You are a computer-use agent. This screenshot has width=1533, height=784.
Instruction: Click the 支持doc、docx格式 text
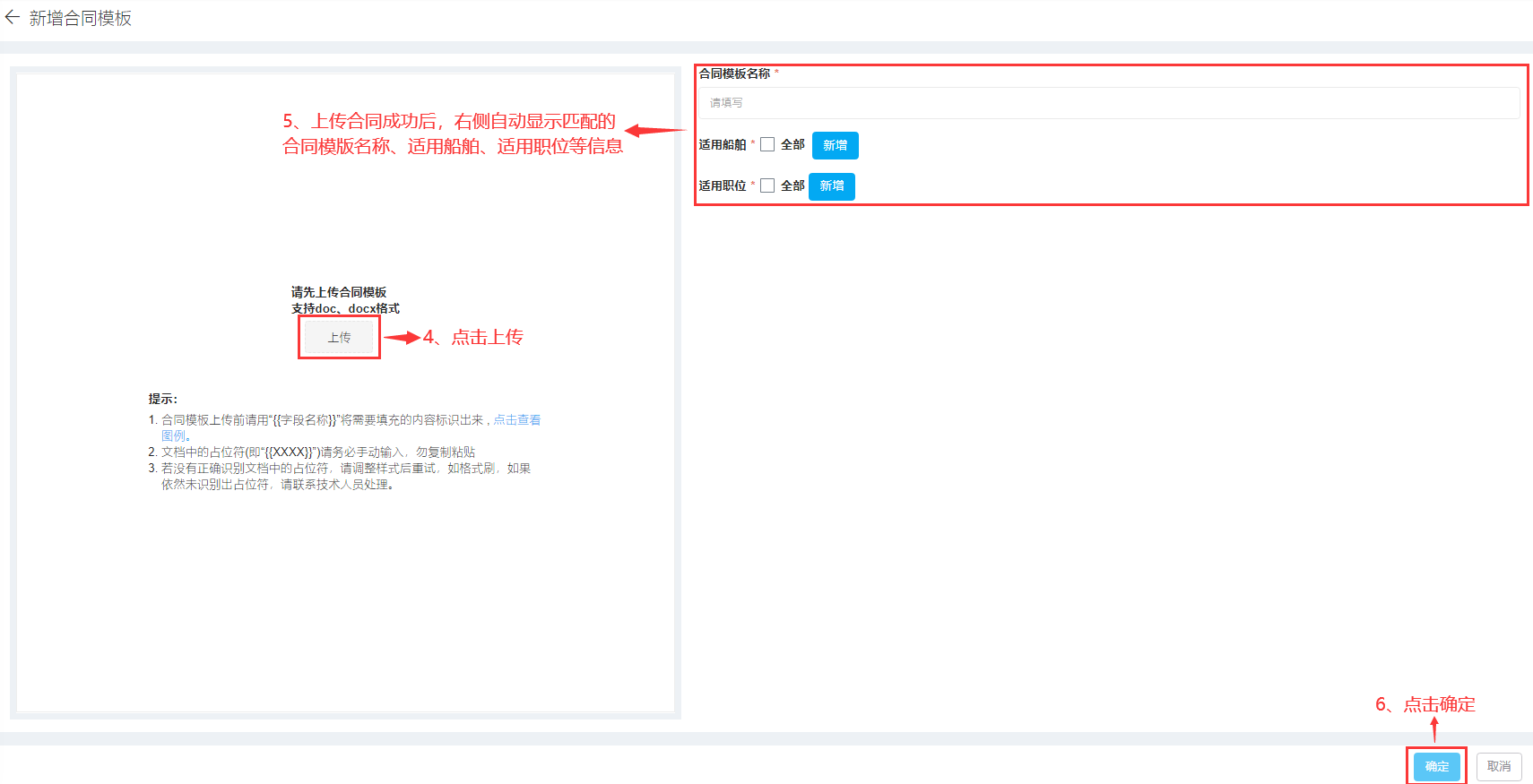point(345,308)
